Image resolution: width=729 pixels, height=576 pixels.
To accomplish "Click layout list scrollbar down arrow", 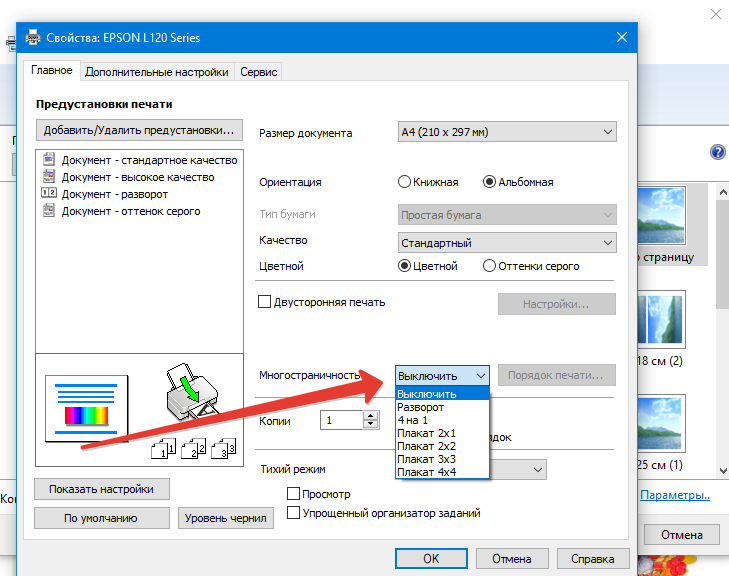I will pos(722,470).
